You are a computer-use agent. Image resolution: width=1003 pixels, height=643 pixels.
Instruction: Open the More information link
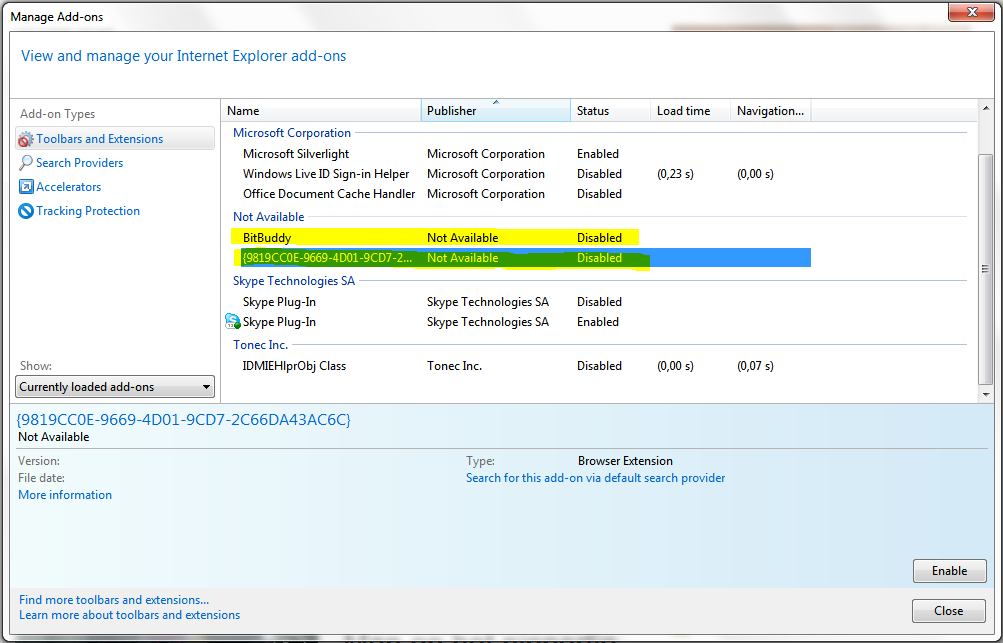point(65,495)
